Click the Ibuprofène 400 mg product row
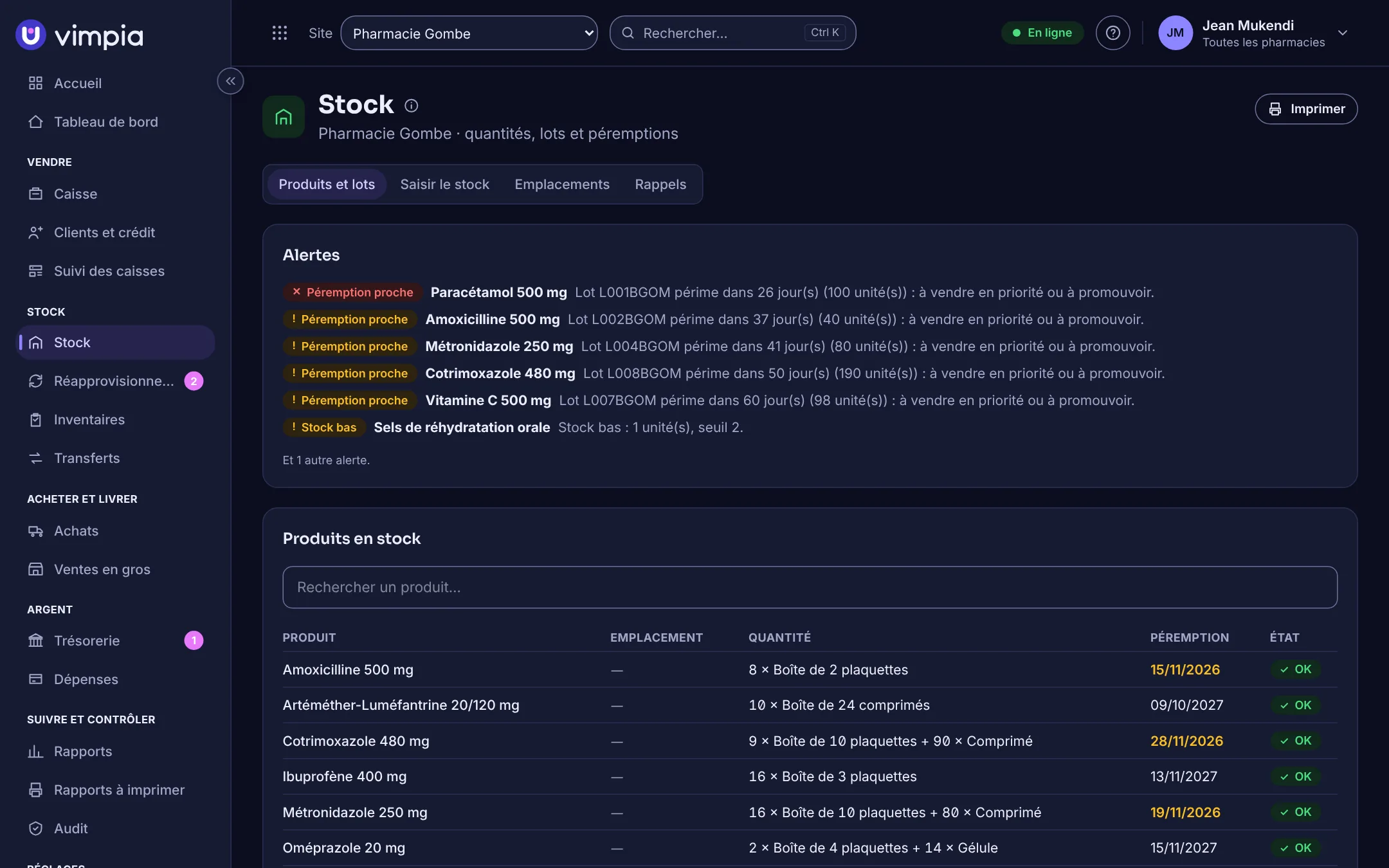Viewport: 1389px width, 868px height. [810, 776]
